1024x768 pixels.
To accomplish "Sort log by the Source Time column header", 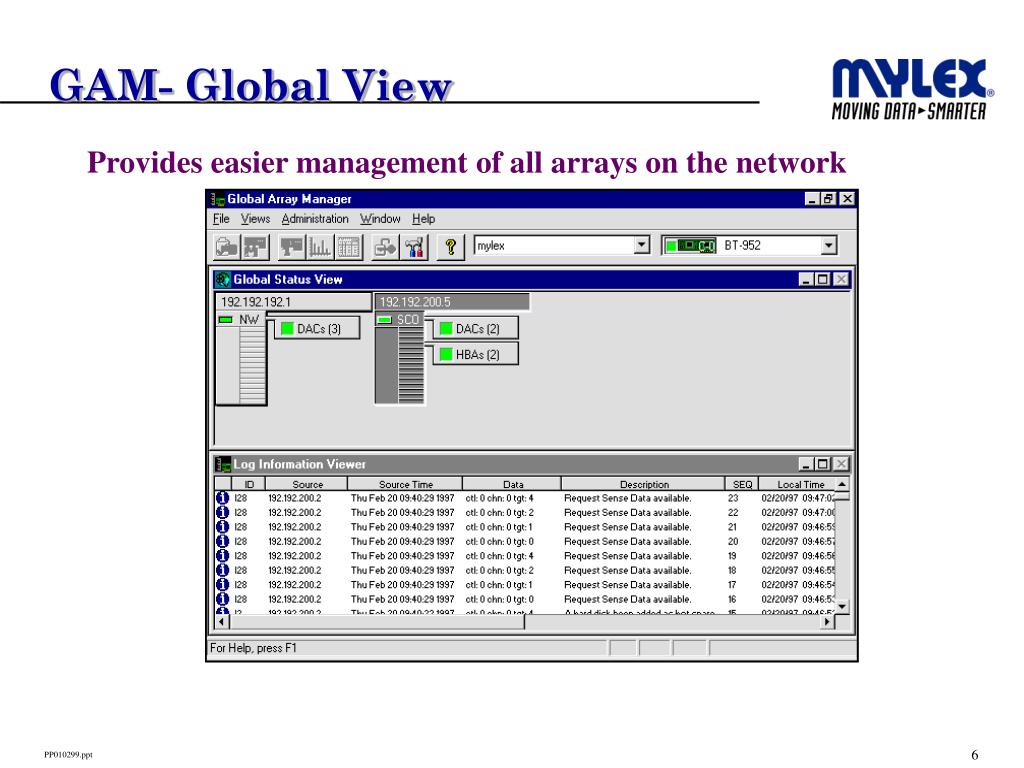I will coord(406,484).
